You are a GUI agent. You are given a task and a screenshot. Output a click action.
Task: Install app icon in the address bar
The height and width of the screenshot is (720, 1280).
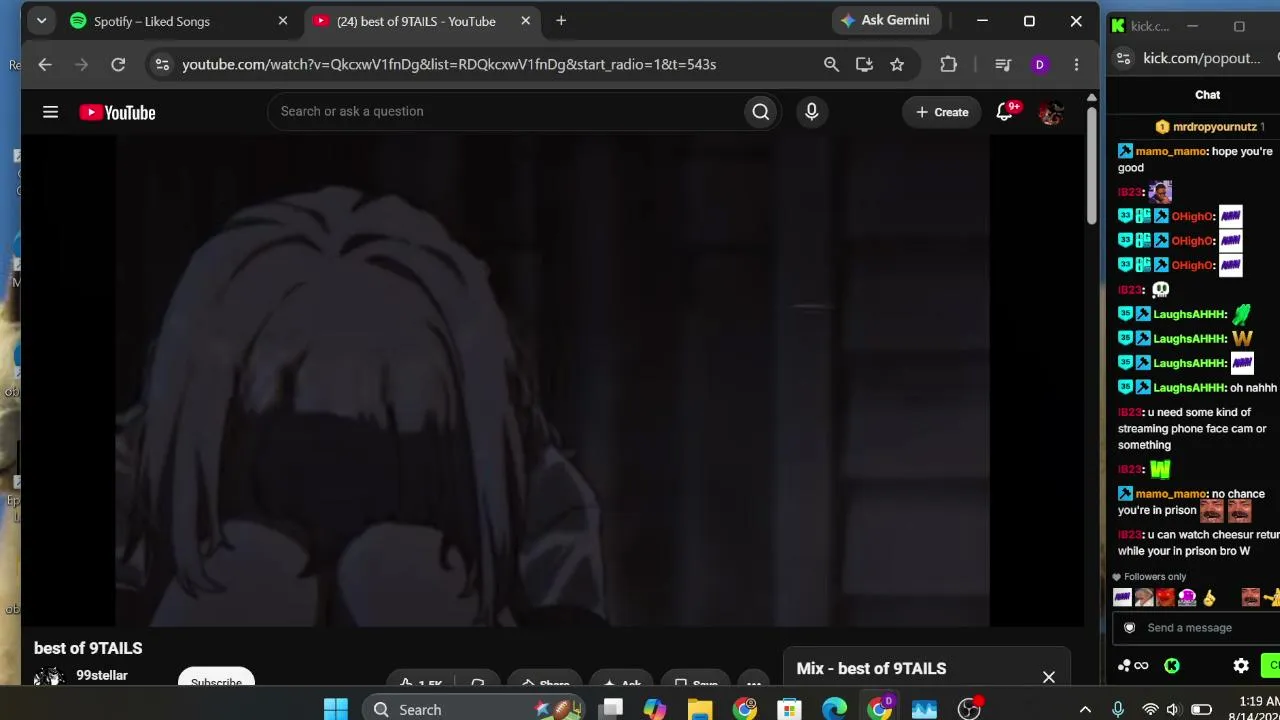tap(864, 64)
